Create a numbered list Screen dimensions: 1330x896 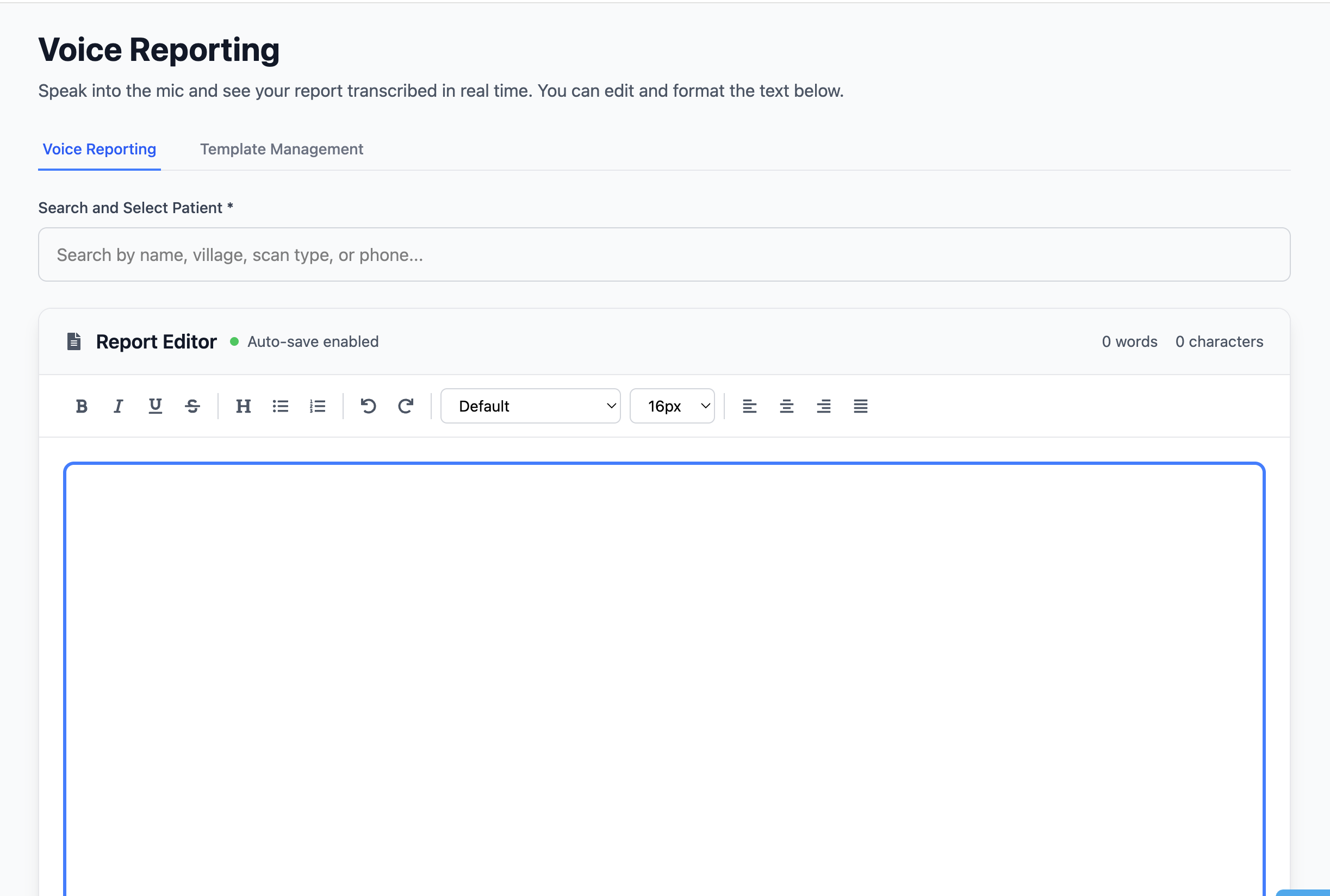(318, 406)
